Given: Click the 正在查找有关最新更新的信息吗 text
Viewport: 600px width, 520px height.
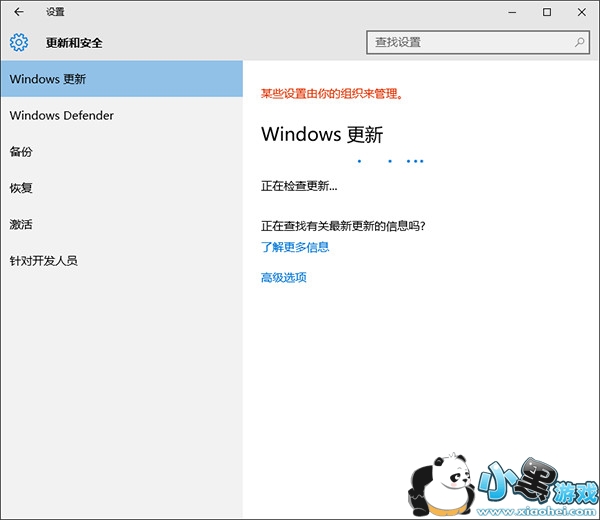Looking at the screenshot, I should (343, 226).
